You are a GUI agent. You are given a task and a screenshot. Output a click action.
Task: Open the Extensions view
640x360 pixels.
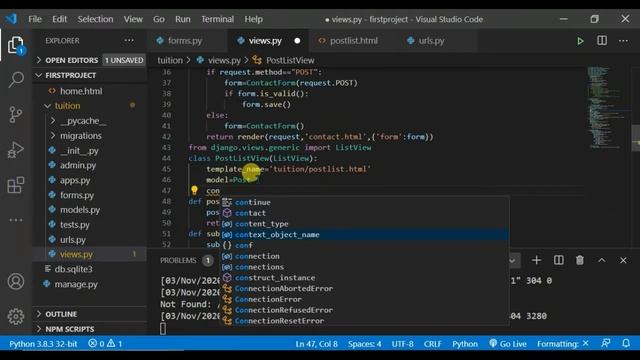click(16, 185)
